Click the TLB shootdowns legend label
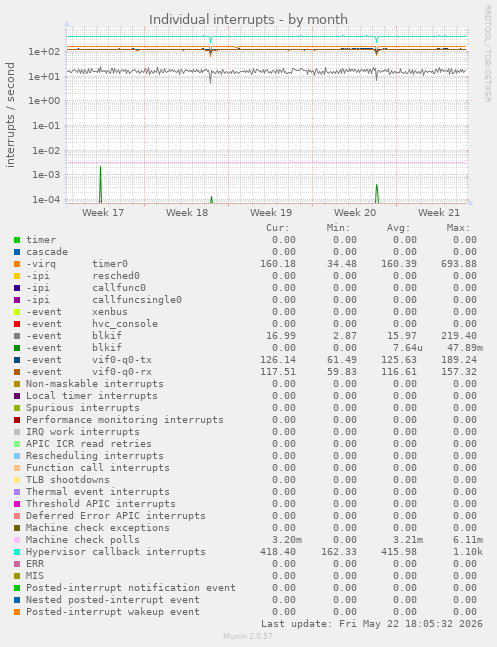 click(x=68, y=479)
